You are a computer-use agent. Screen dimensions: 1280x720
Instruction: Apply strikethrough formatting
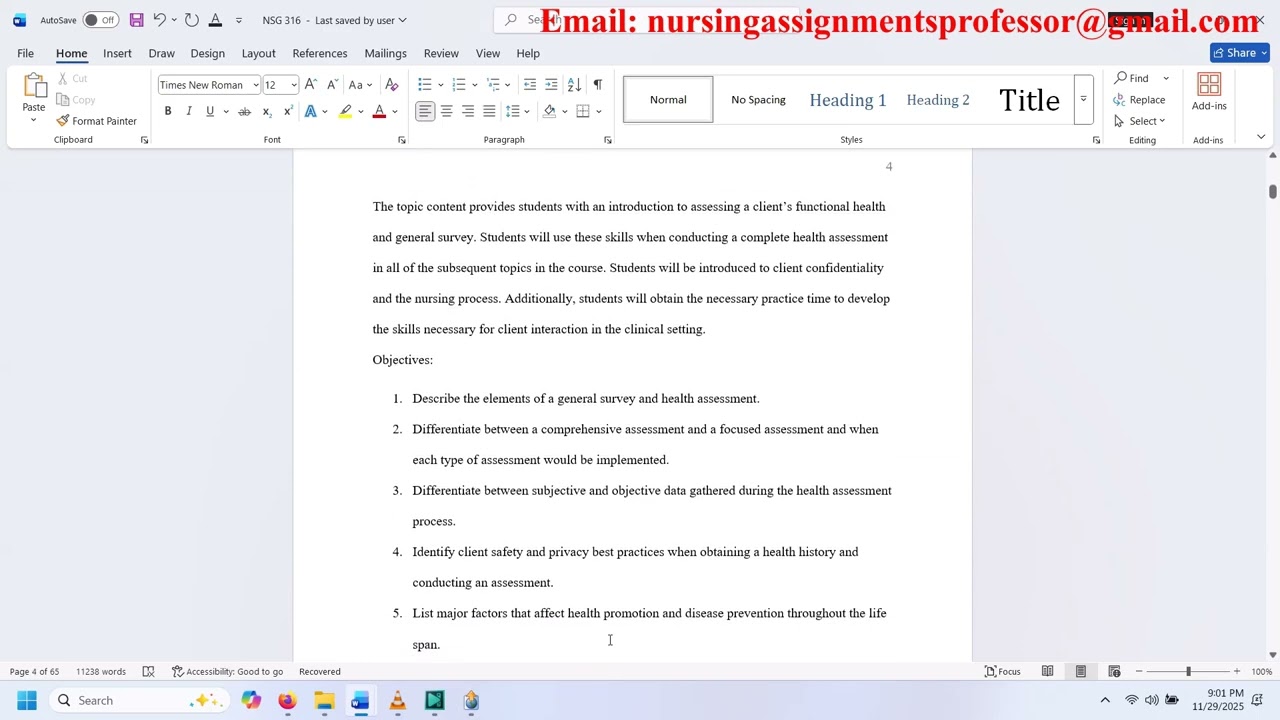244,111
